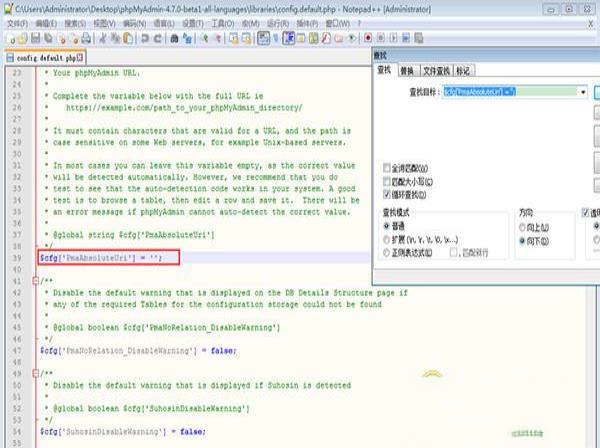Toggle the 匹配大小写 (match case) checkbox
This screenshot has height=448, width=600.
pos(388,183)
